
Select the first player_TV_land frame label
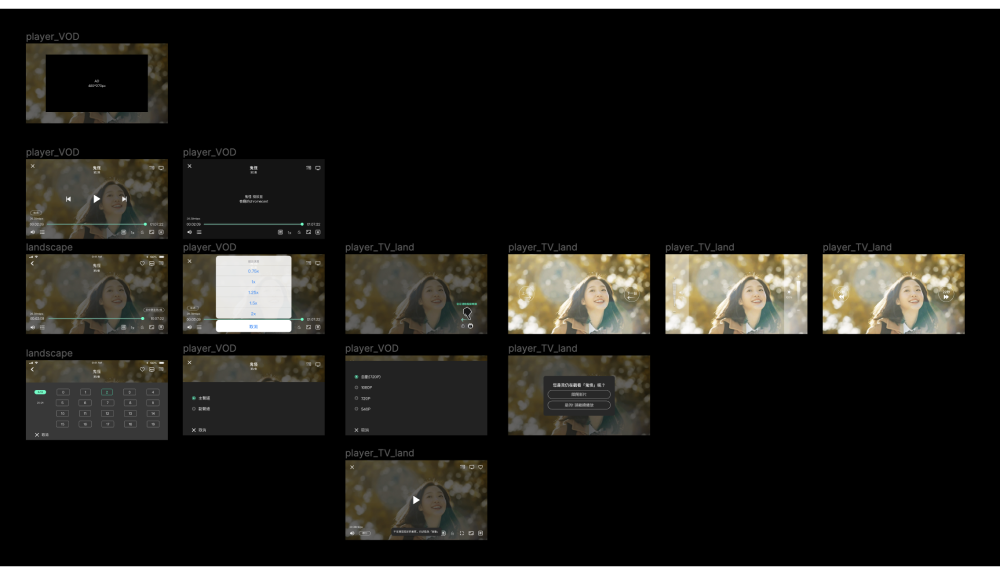(x=379, y=247)
